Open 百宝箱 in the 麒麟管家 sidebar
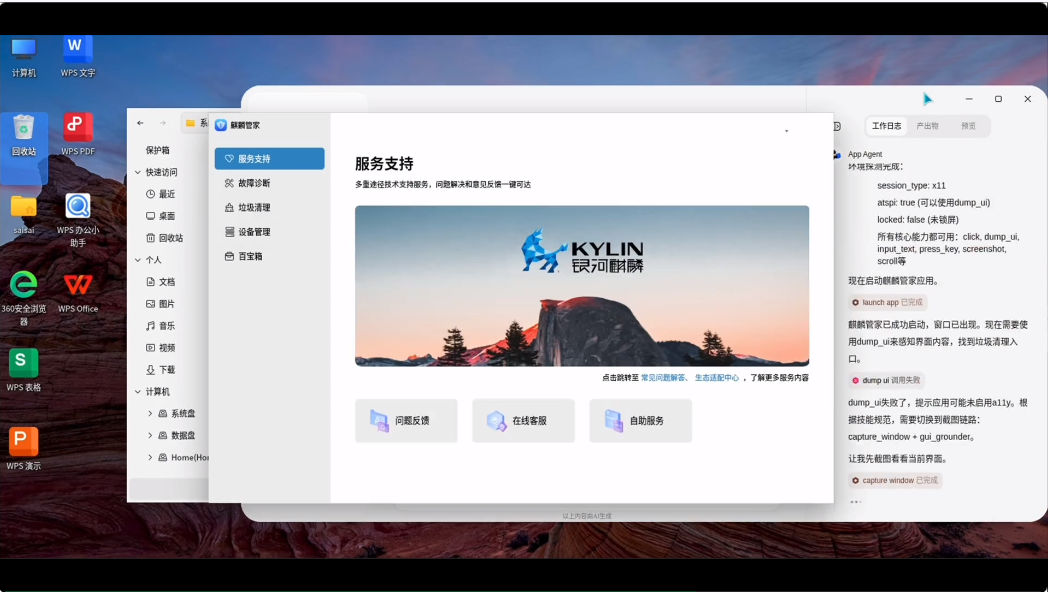1048x592 pixels. coord(269,257)
